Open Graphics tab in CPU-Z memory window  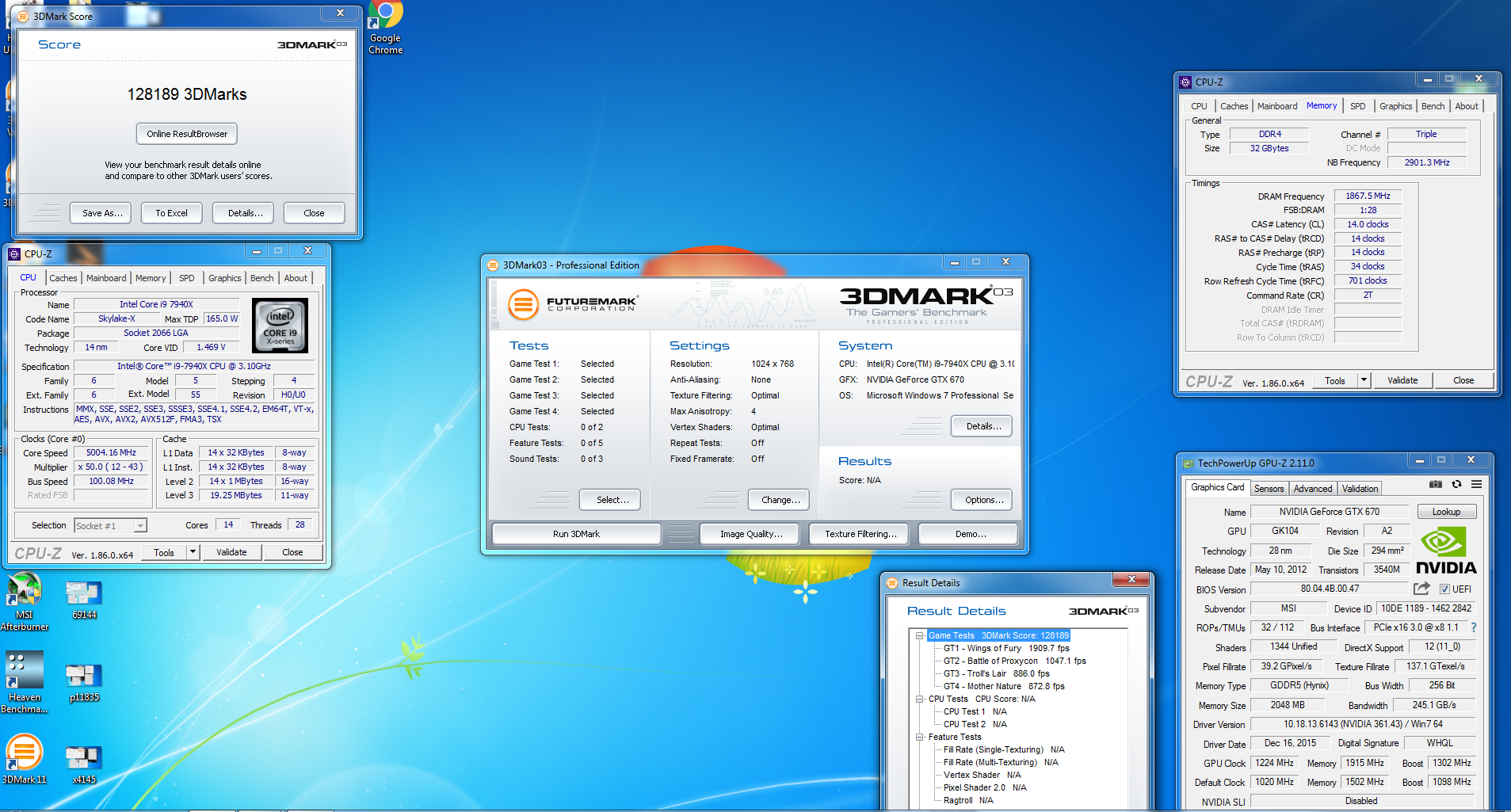pyautogui.click(x=1395, y=106)
